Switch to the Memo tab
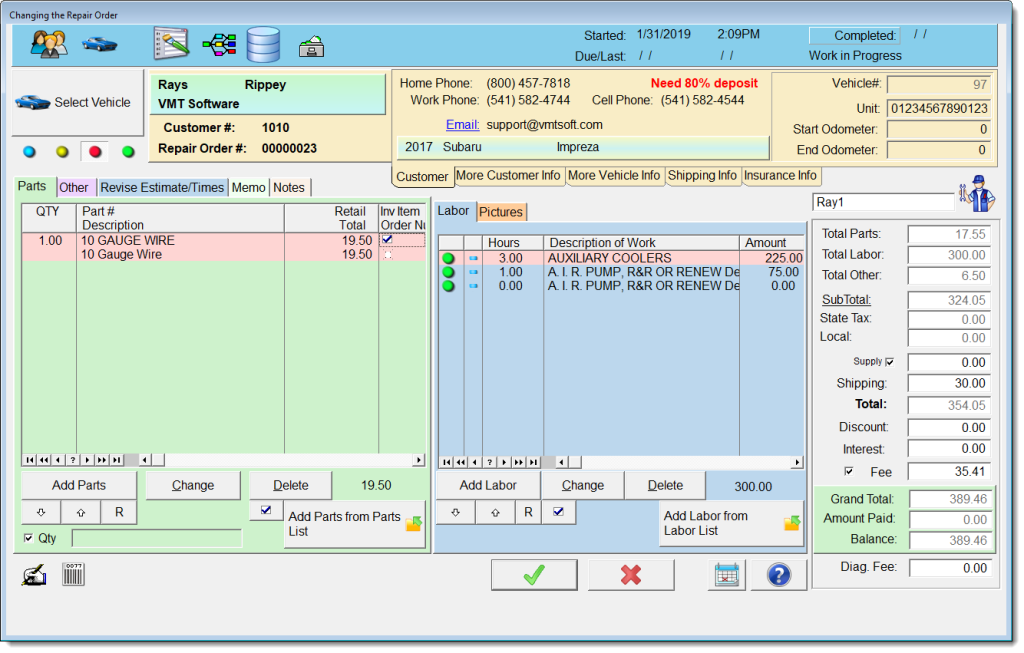 coord(249,187)
